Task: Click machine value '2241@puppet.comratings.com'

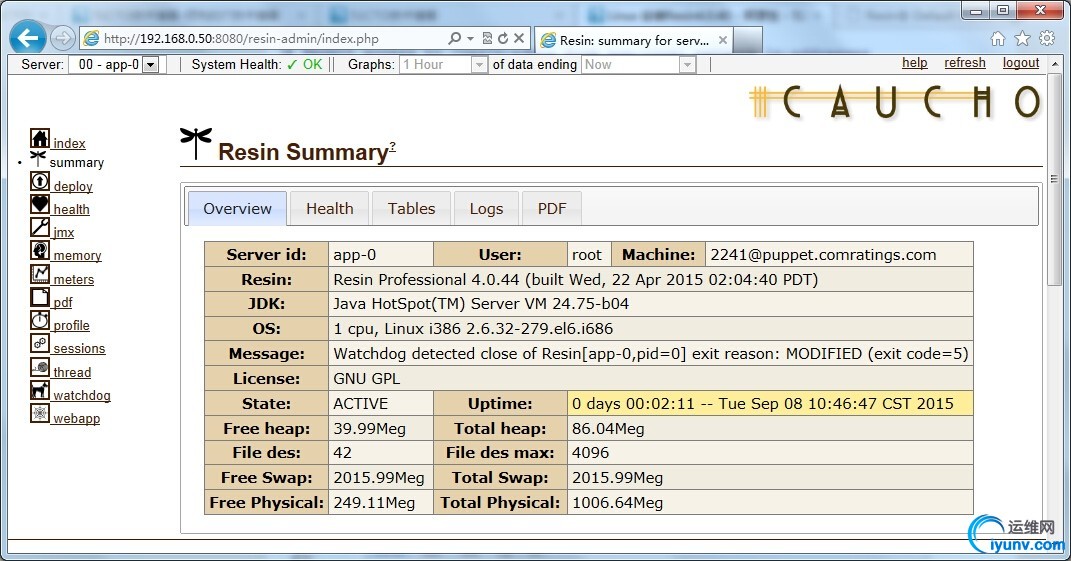Action: click(823, 255)
